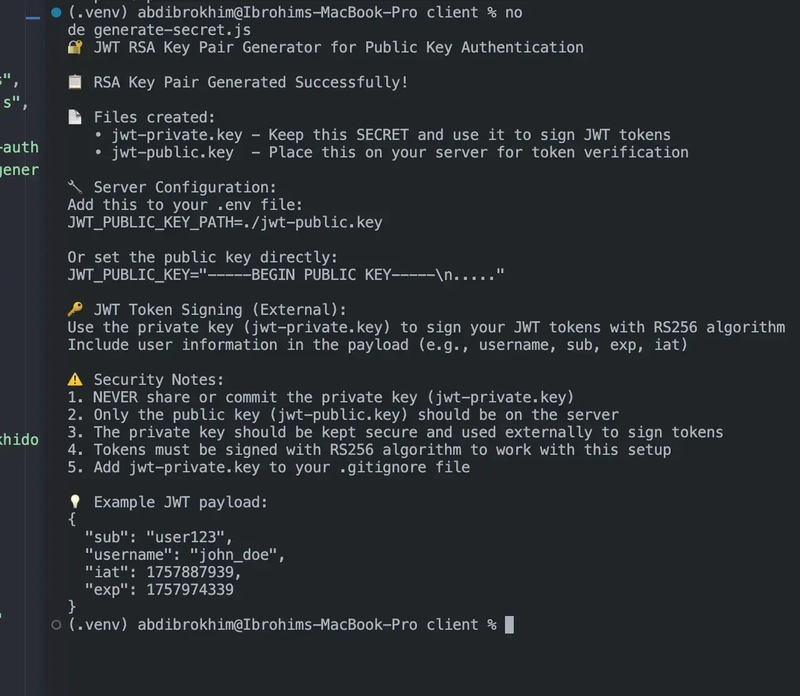Click the JWT_PUBLIC_KEY_PATH=./jwt-public.key line
Screen dimensions: 800x696
(225, 222)
